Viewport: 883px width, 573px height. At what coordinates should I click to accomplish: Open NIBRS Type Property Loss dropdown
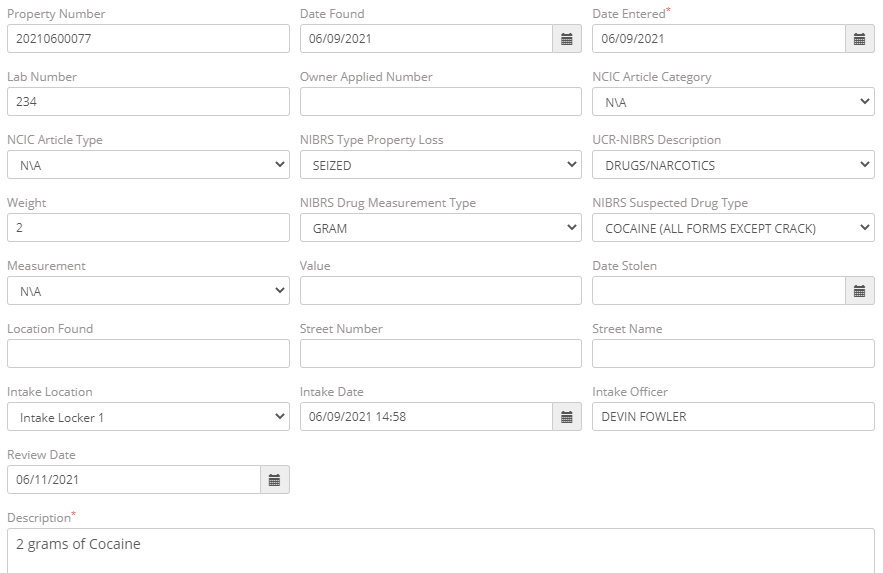[x=440, y=165]
